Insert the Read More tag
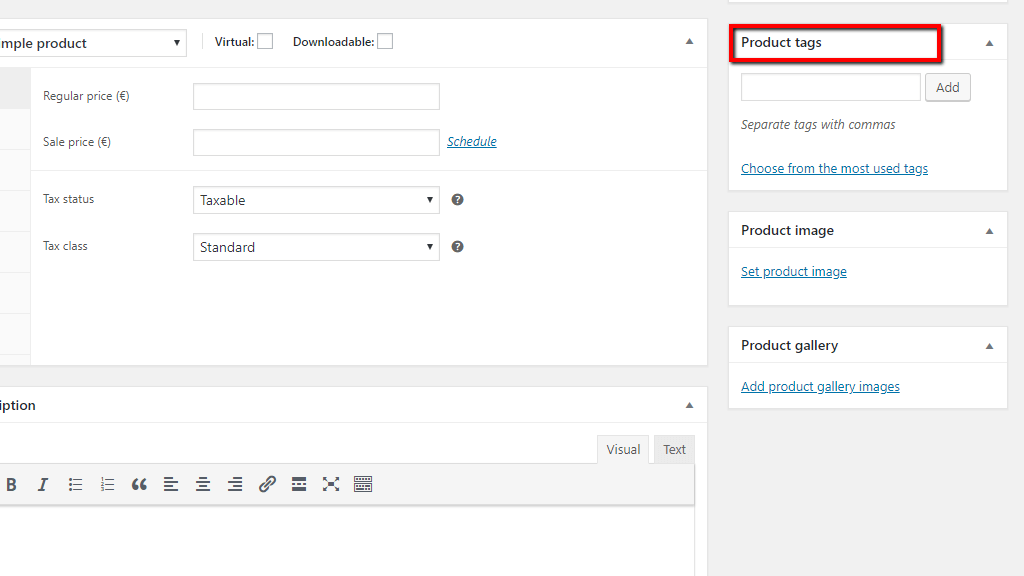Viewport: 1024px width, 576px height. point(299,485)
